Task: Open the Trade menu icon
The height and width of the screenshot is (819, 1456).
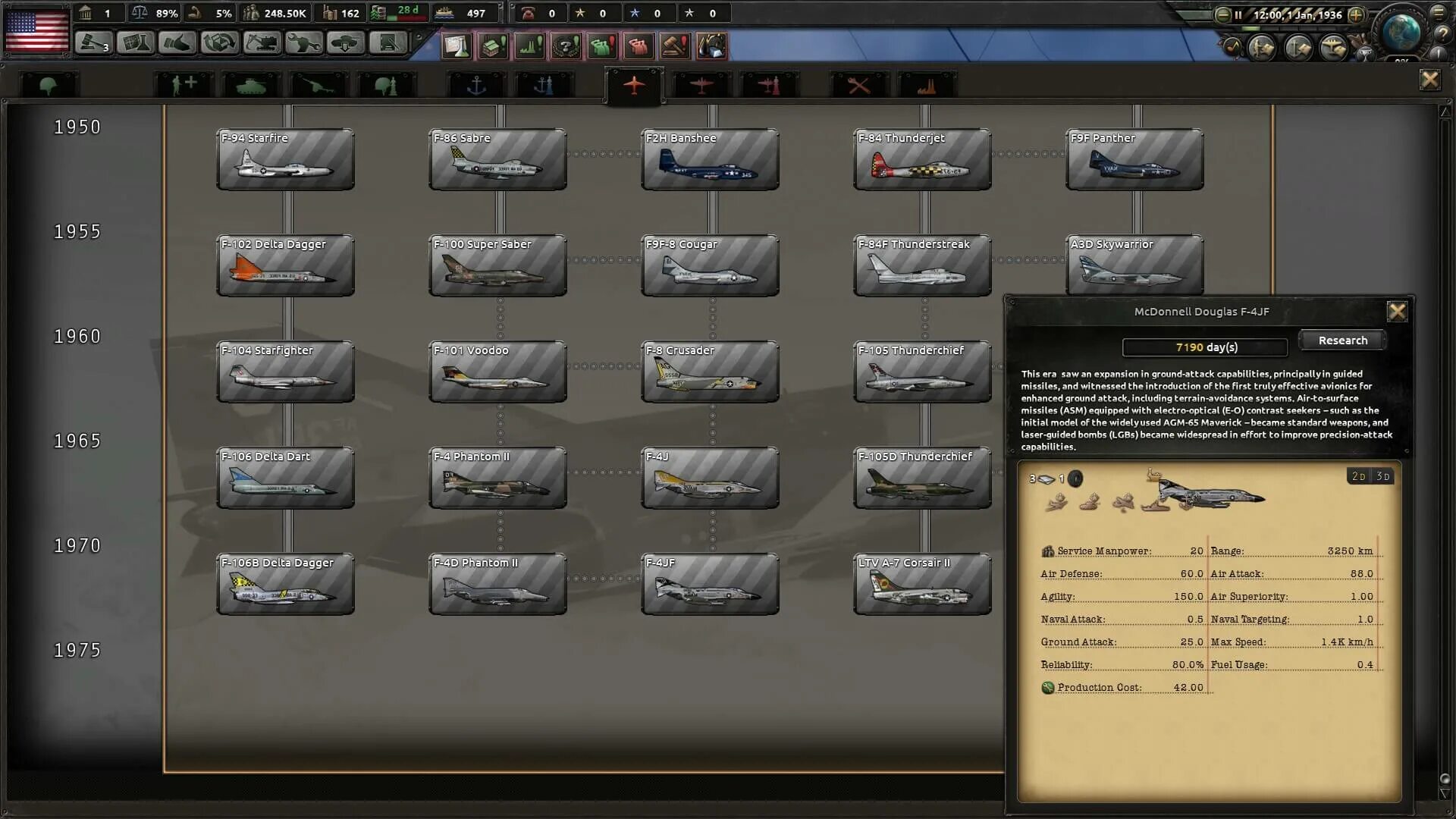Action: (x=220, y=42)
